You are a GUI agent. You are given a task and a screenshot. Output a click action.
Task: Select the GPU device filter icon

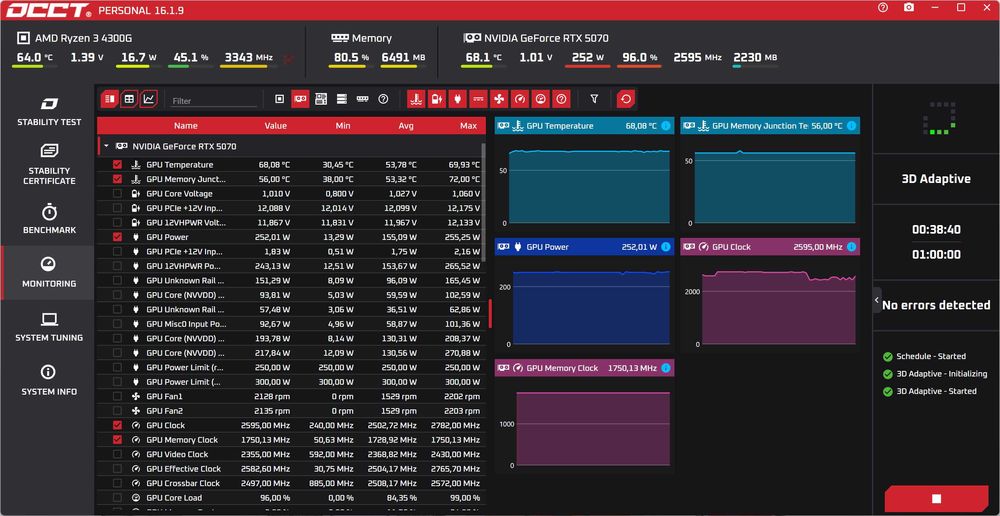[300, 99]
